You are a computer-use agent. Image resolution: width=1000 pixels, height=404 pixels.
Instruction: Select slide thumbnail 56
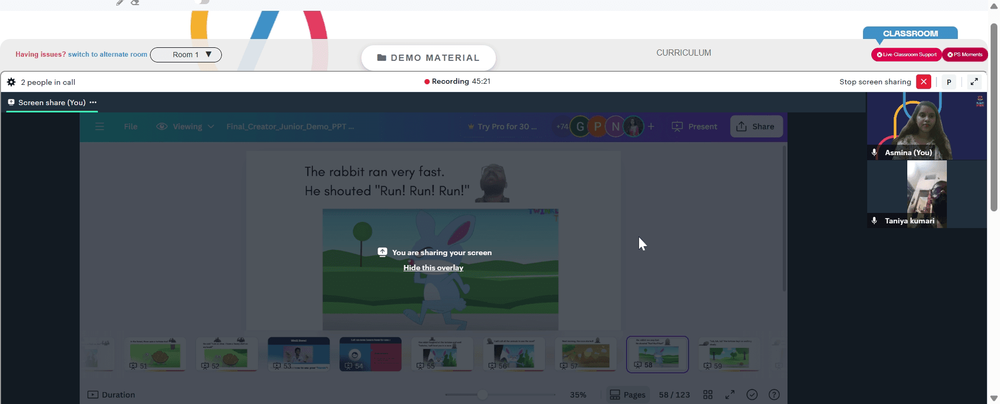point(514,354)
